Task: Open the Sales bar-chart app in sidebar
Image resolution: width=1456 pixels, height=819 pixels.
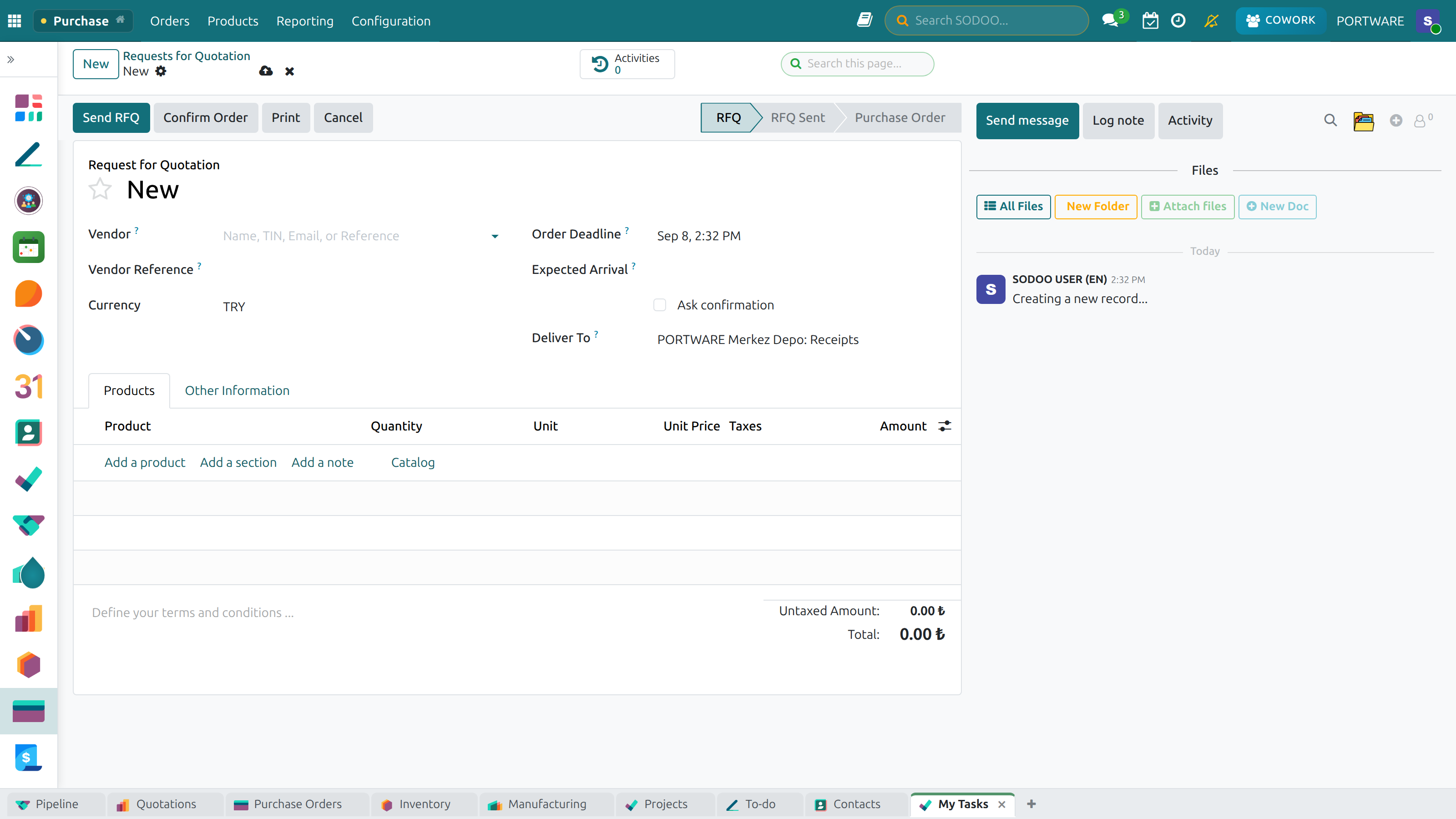Action: coord(28,618)
